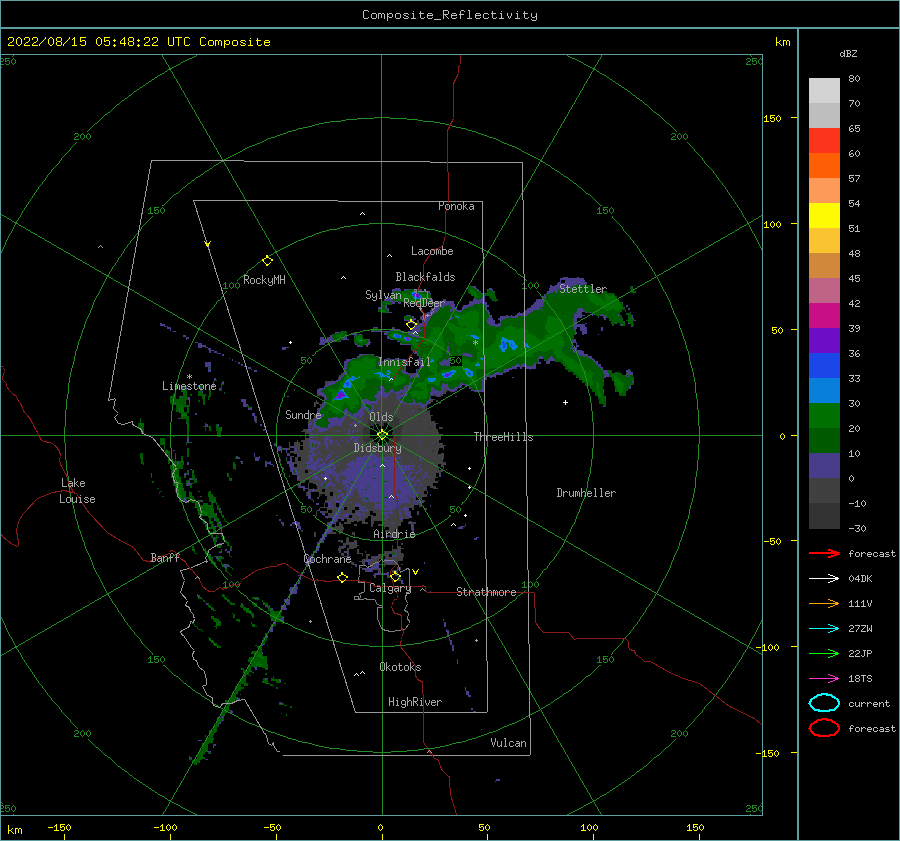Select the bright green 20-30 dBZ swatch
This screenshot has width=900, height=841.
[x=824, y=415]
